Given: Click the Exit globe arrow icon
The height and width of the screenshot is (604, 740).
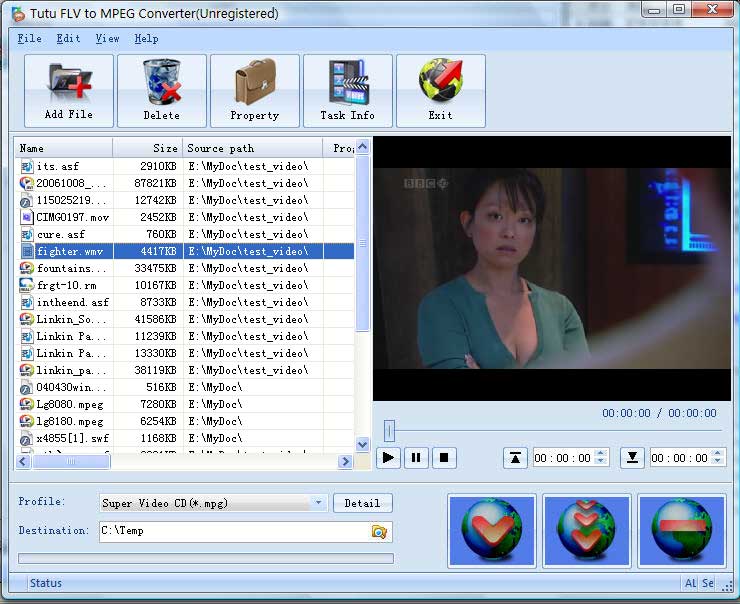Looking at the screenshot, I should point(441,80).
